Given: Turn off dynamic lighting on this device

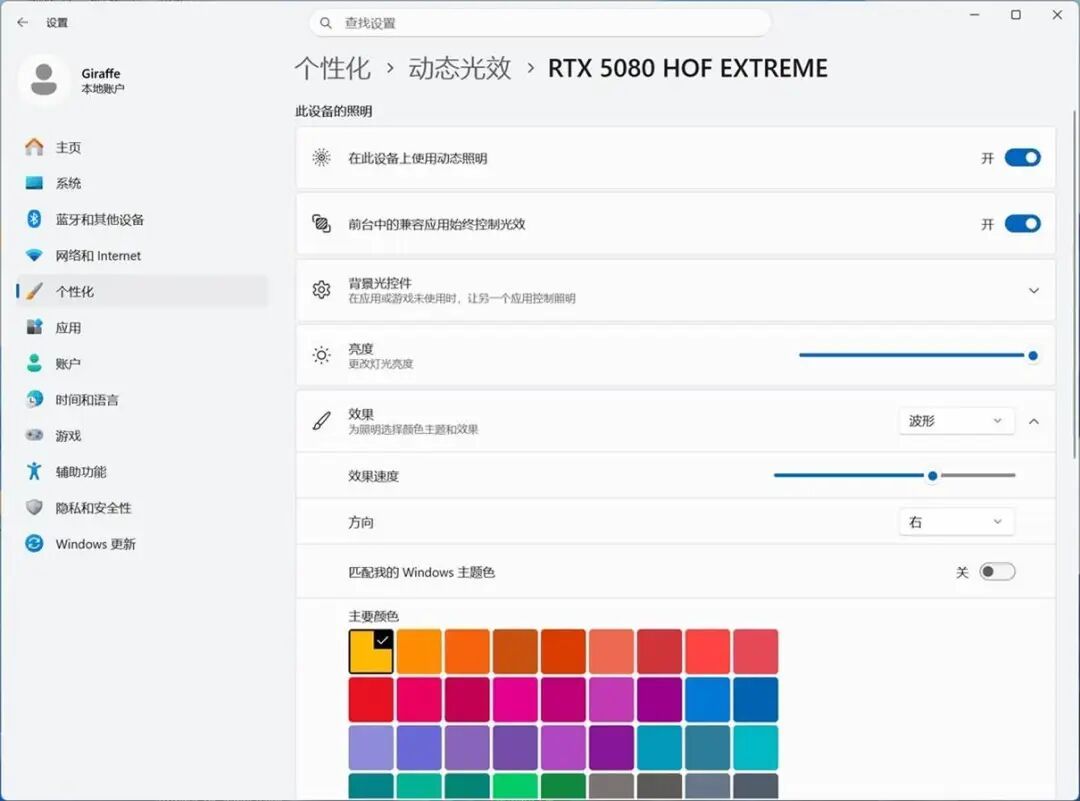Looking at the screenshot, I should click(1022, 158).
